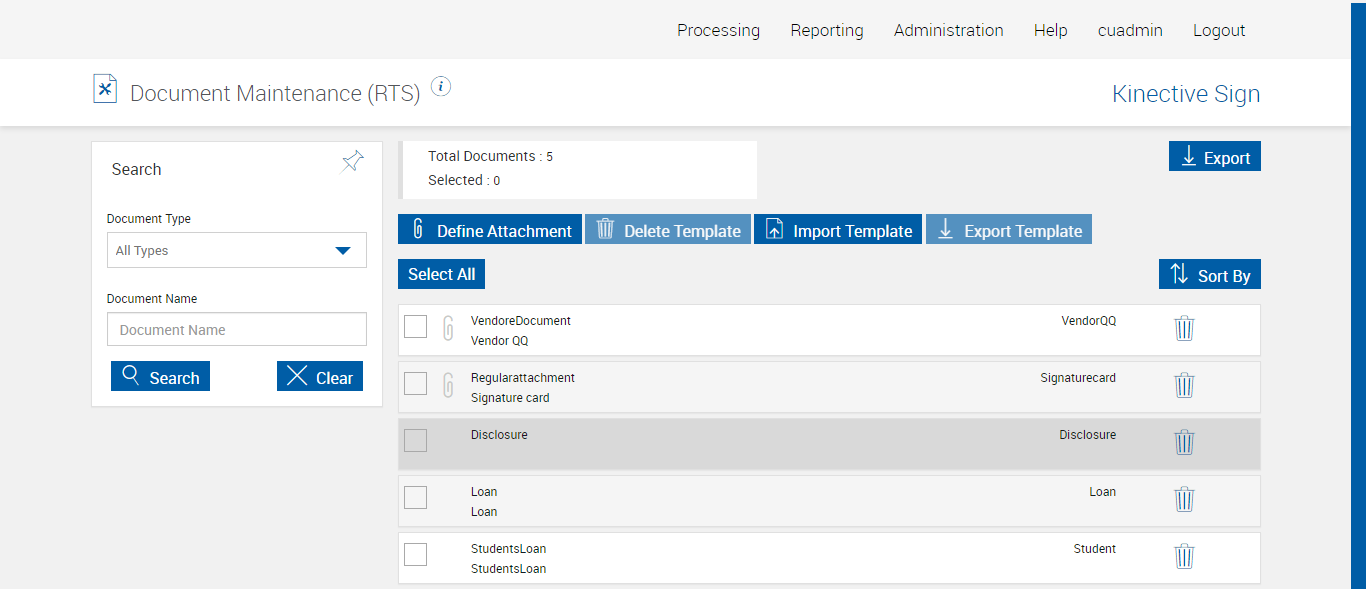Click into the Document Name field

237,329
